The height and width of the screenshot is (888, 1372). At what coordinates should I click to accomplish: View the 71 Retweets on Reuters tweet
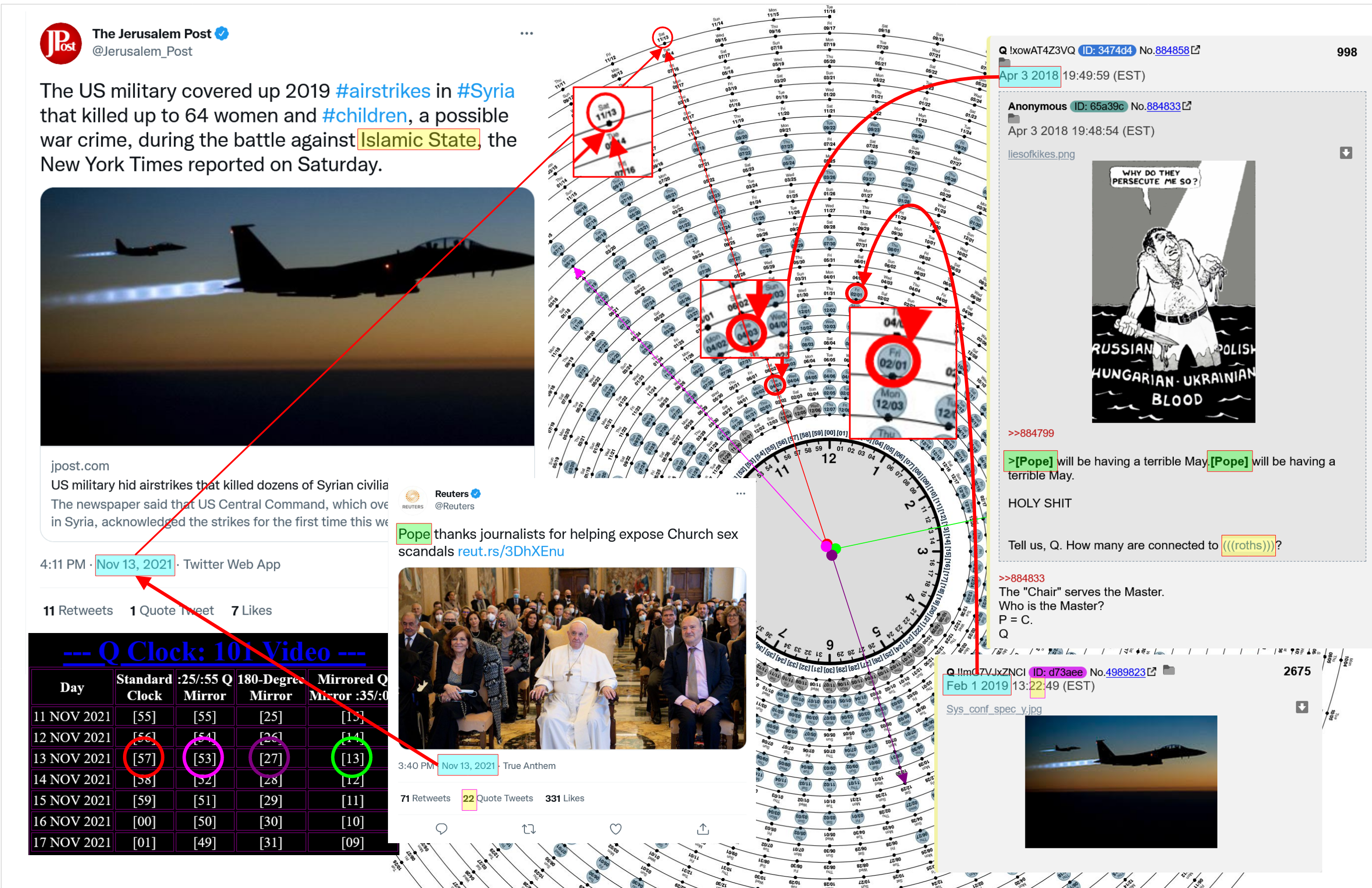(x=425, y=798)
